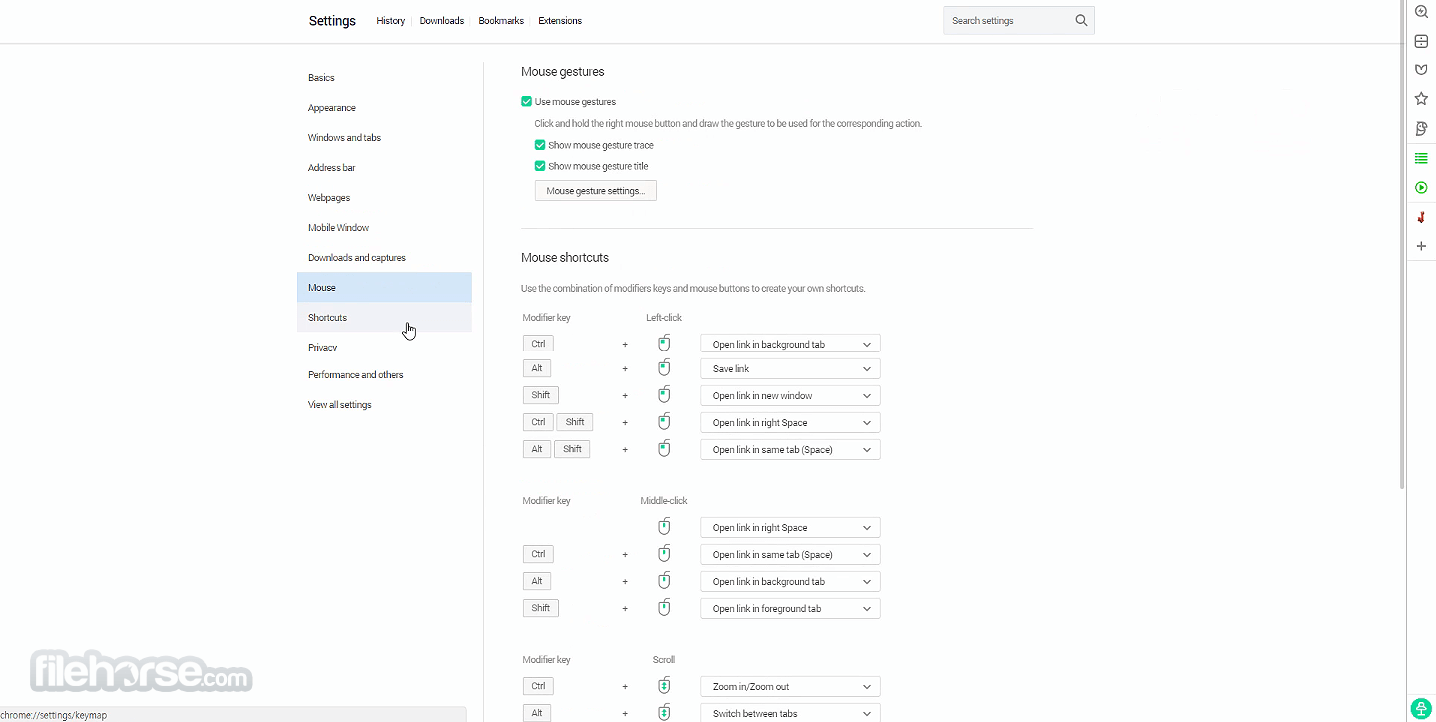Click the green circled play sidebar icon
Image resolution: width=1436 pixels, height=722 pixels.
coord(1421,188)
